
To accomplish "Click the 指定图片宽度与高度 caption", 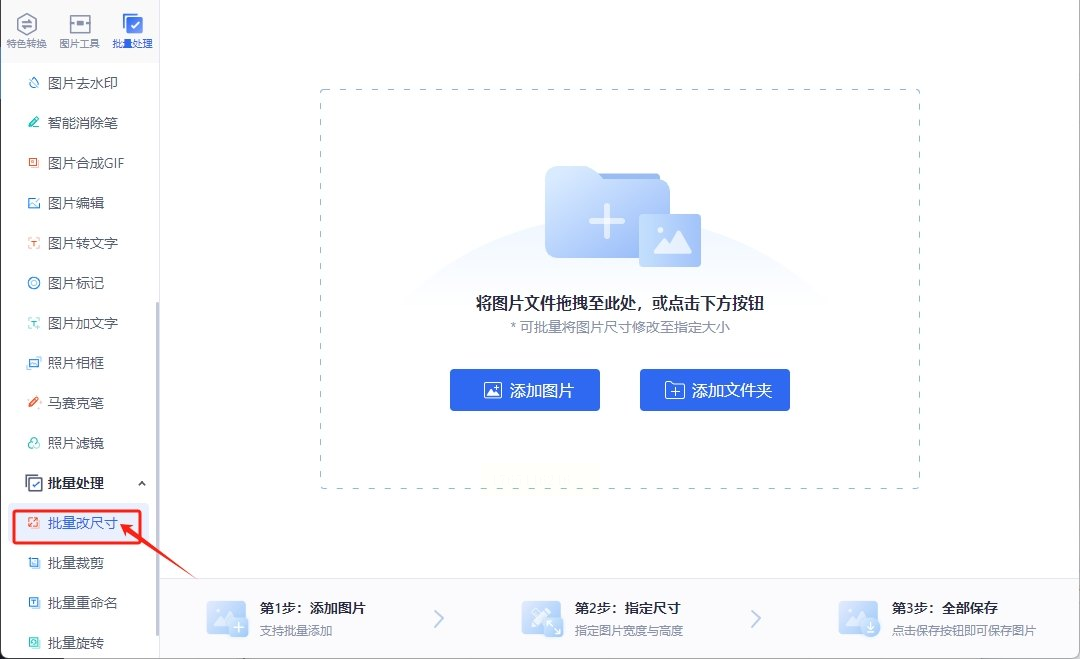I will [x=629, y=630].
